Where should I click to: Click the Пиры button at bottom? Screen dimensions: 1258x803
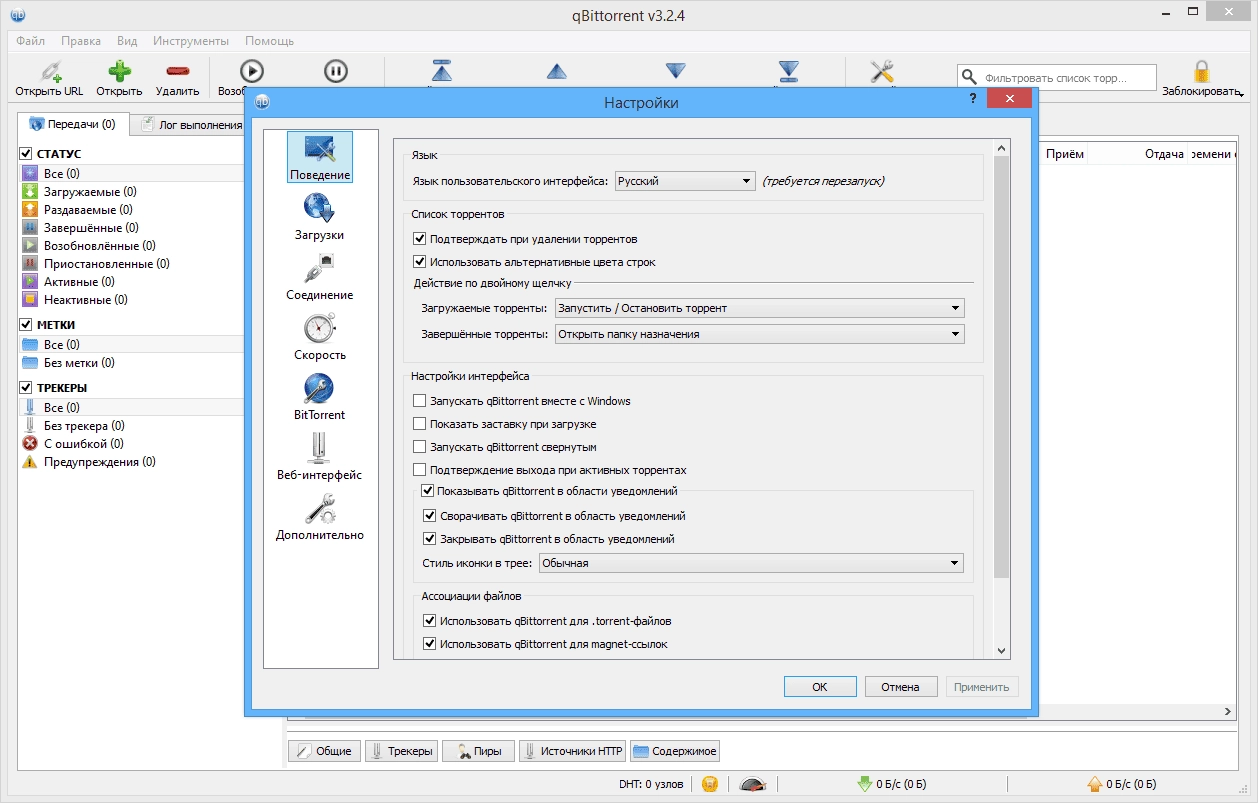pyautogui.click(x=478, y=751)
